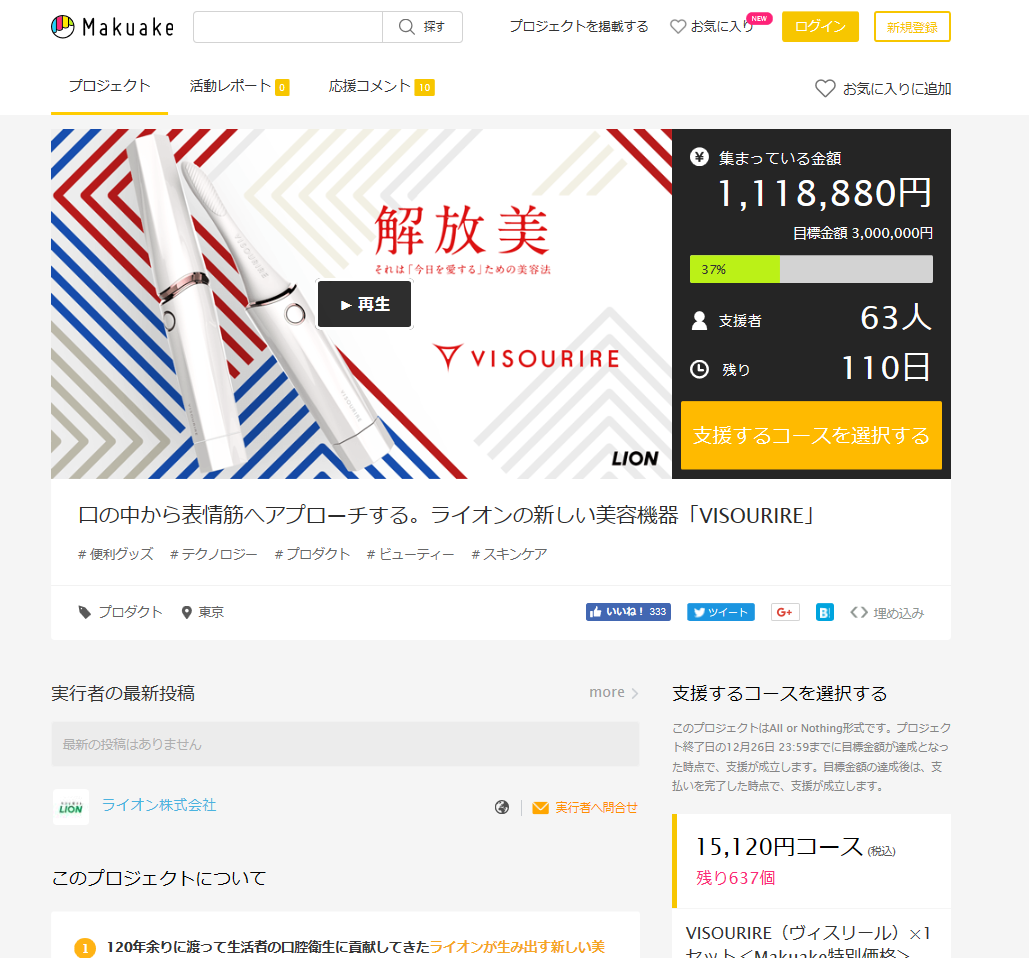The width and height of the screenshot is (1029, 958).
Task: Click the 埋め込み embed code link
Action: tap(887, 613)
